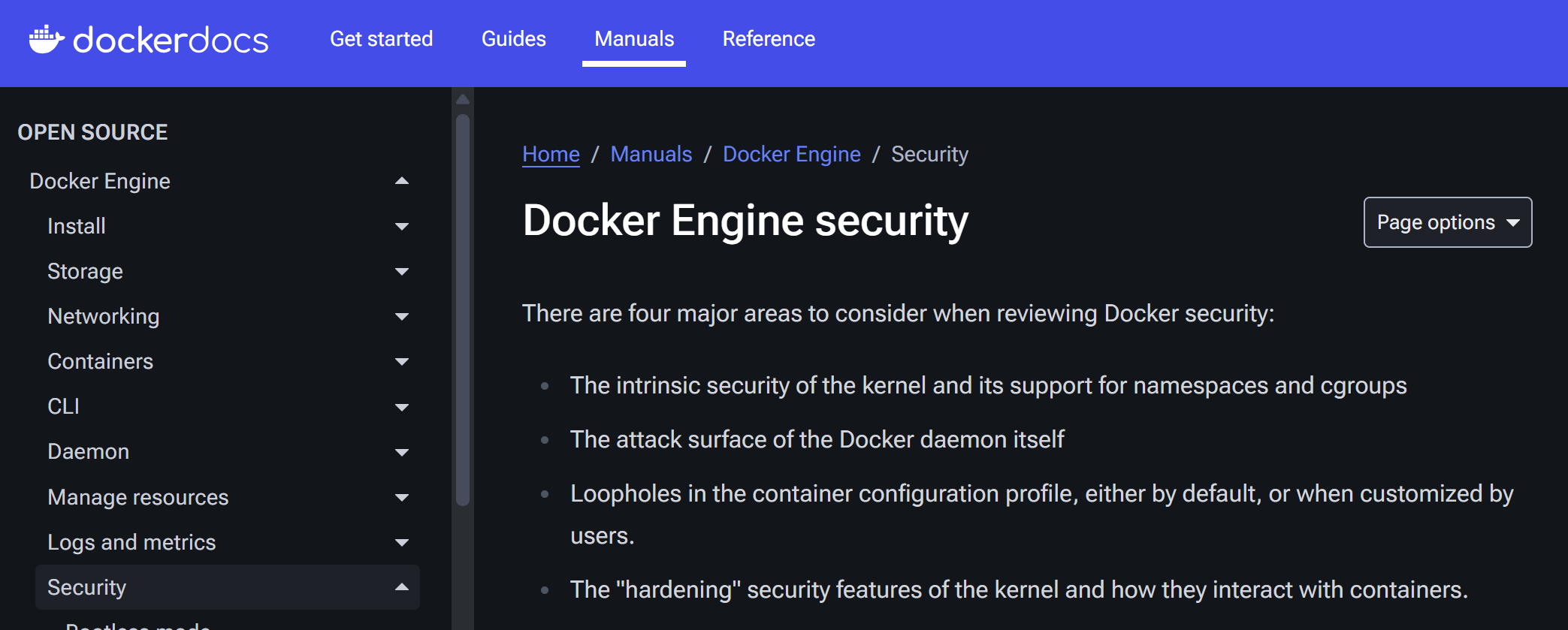Open the Get started tab
This screenshot has width=1568, height=630.
tap(382, 39)
